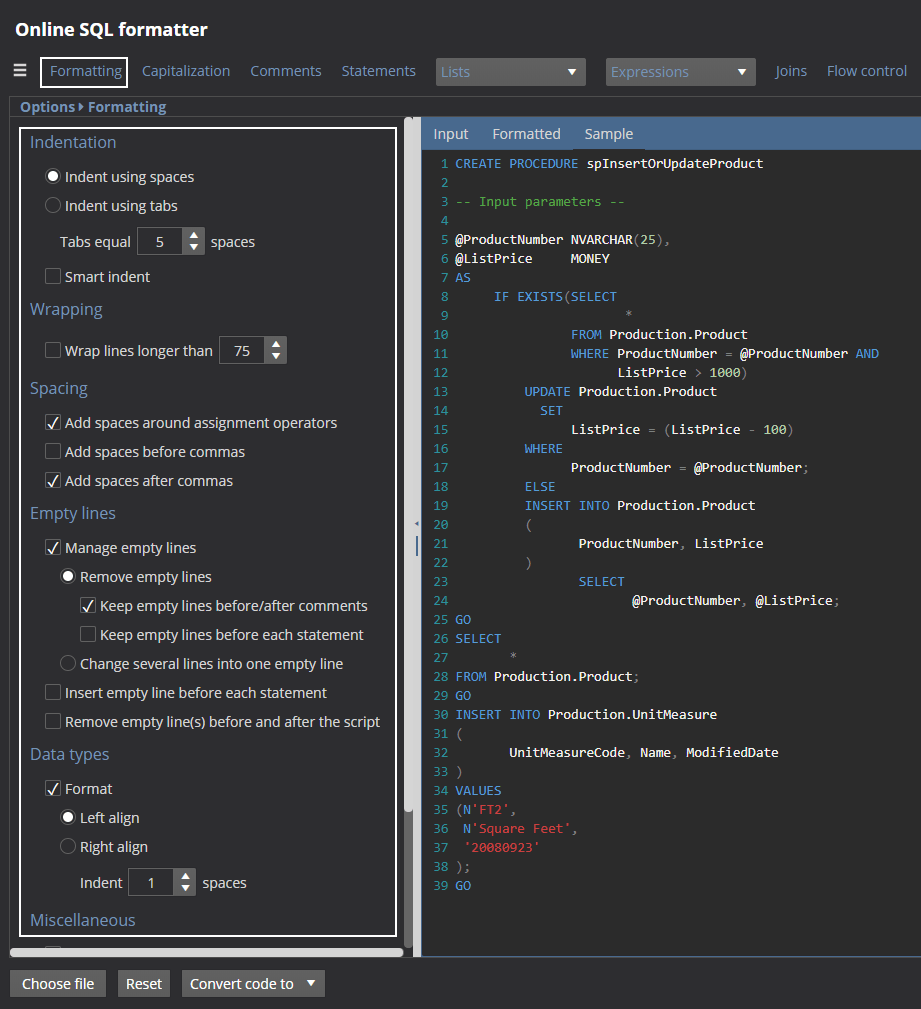The width and height of the screenshot is (921, 1009).
Task: Click line number 39 in the gutter
Action: click(x=441, y=885)
